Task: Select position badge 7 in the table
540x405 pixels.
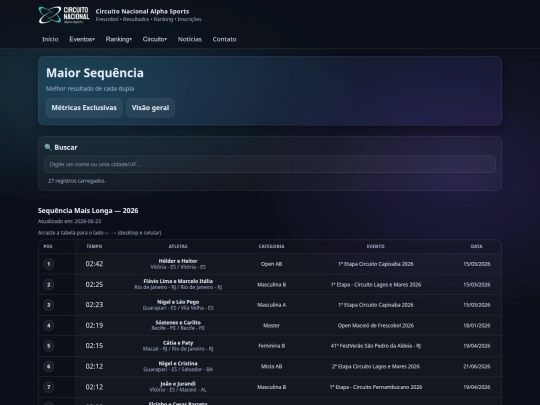Action: [x=49, y=387]
